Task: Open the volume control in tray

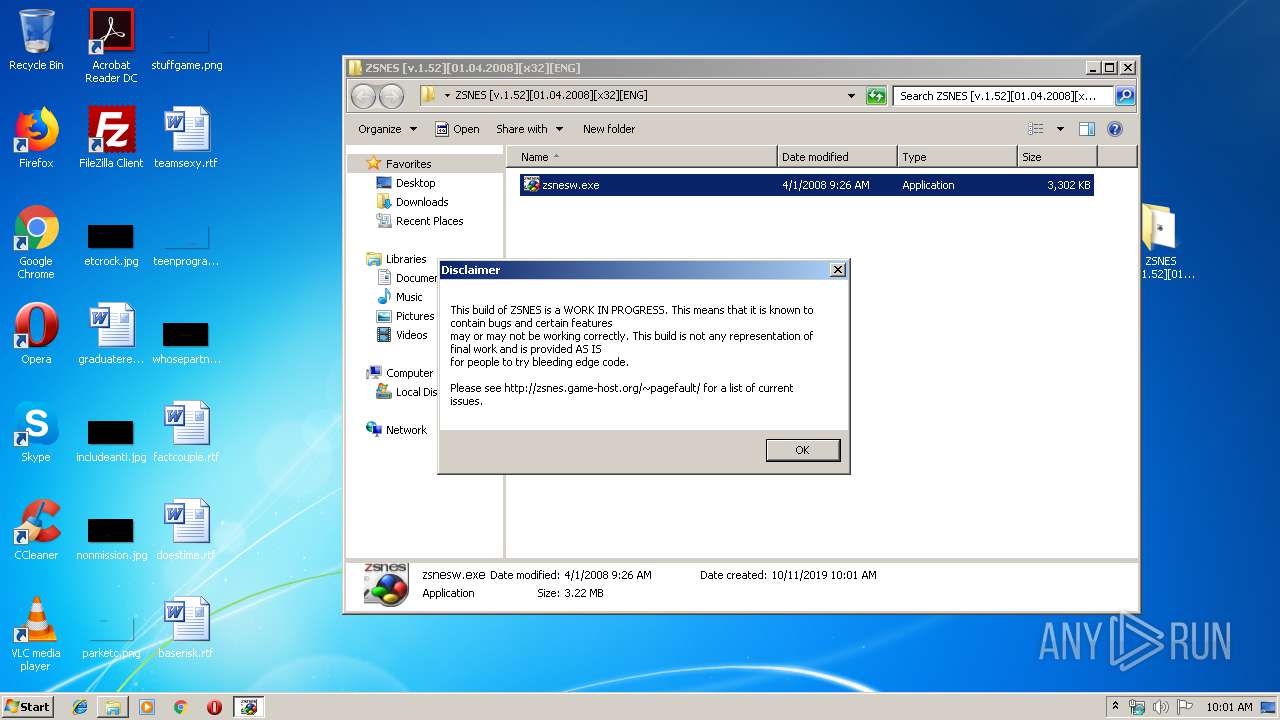Action: [x=1161, y=707]
